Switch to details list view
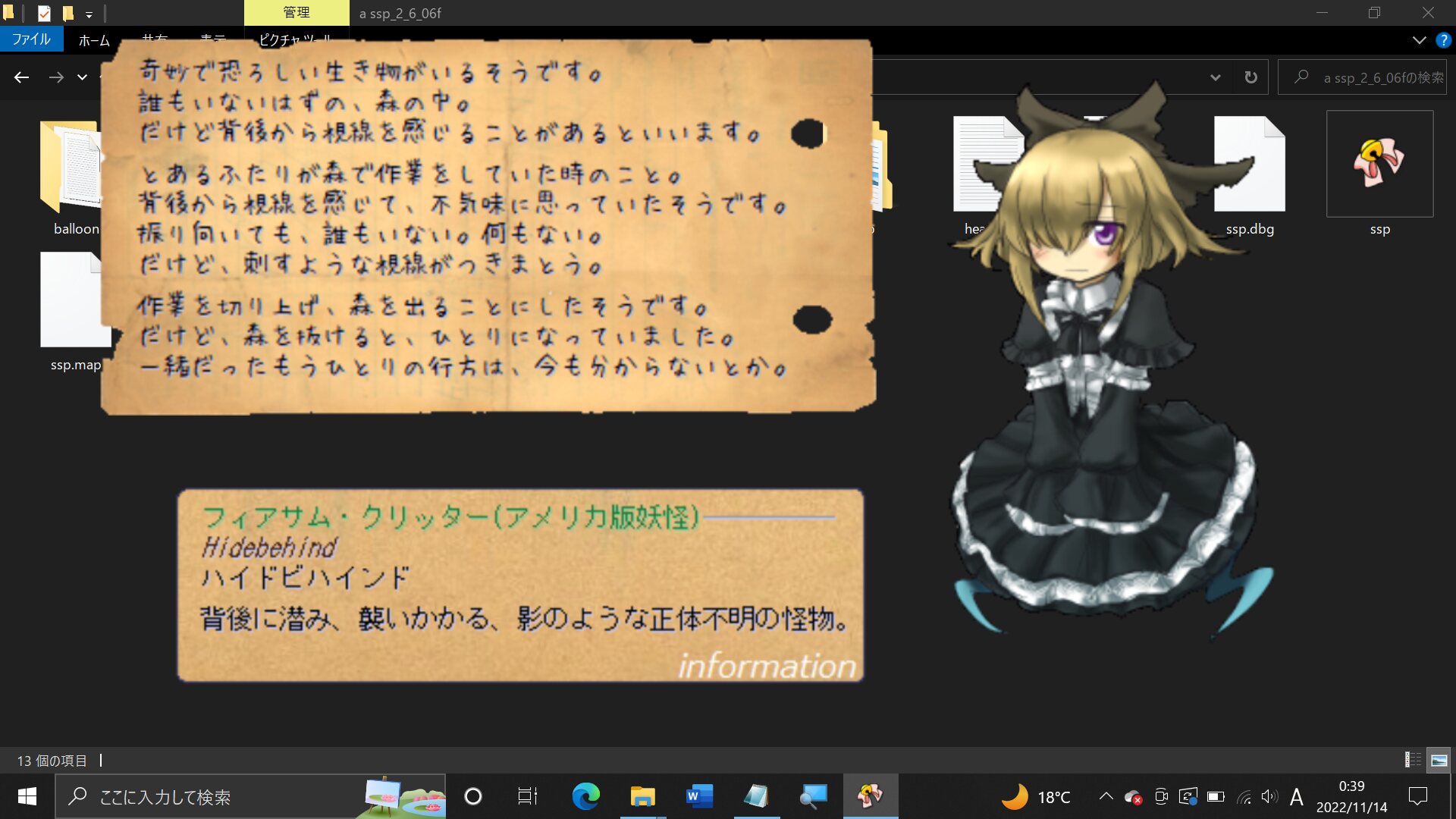This screenshot has height=819, width=1456. [x=1413, y=760]
